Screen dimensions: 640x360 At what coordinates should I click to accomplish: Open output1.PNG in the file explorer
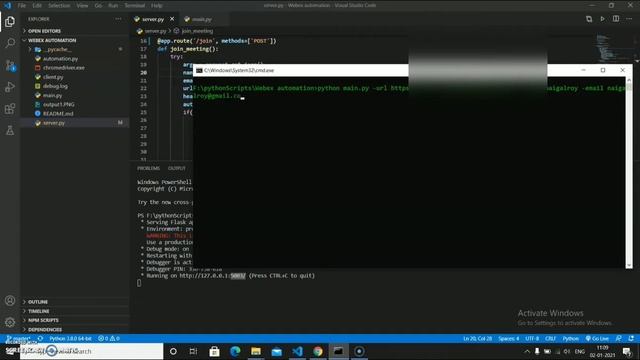click(x=75, y=104)
